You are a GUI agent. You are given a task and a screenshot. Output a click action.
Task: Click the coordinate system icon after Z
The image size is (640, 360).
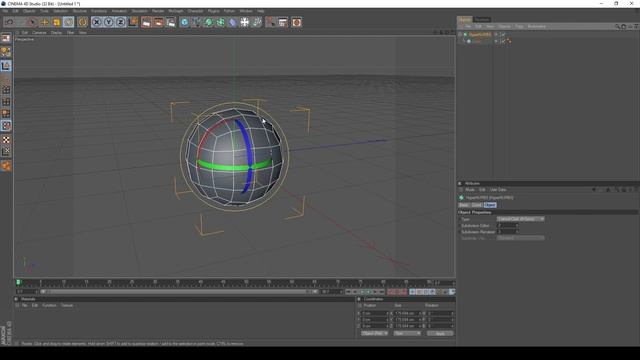(x=133, y=22)
